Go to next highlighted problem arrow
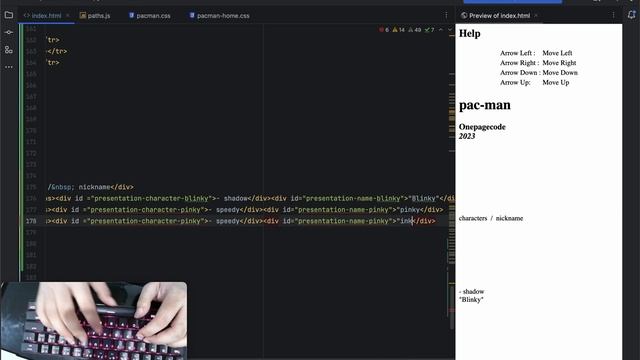The width and height of the screenshot is (640, 360). (x=450, y=30)
